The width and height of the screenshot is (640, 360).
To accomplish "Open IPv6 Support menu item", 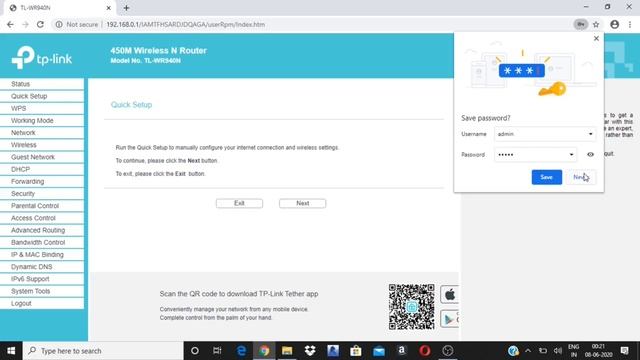I will coord(42,279).
